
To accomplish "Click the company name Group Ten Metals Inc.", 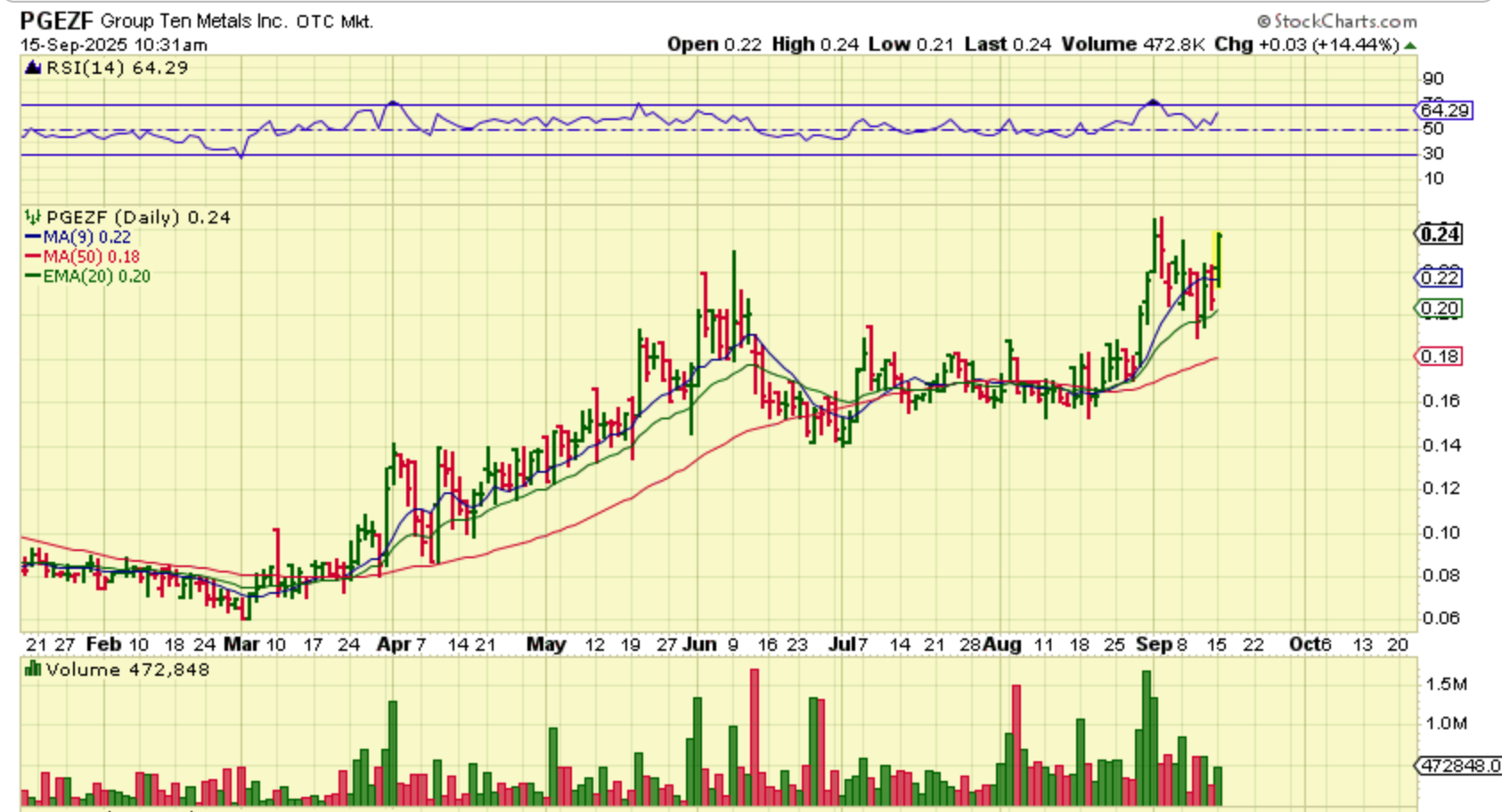I will pyautogui.click(x=193, y=21).
